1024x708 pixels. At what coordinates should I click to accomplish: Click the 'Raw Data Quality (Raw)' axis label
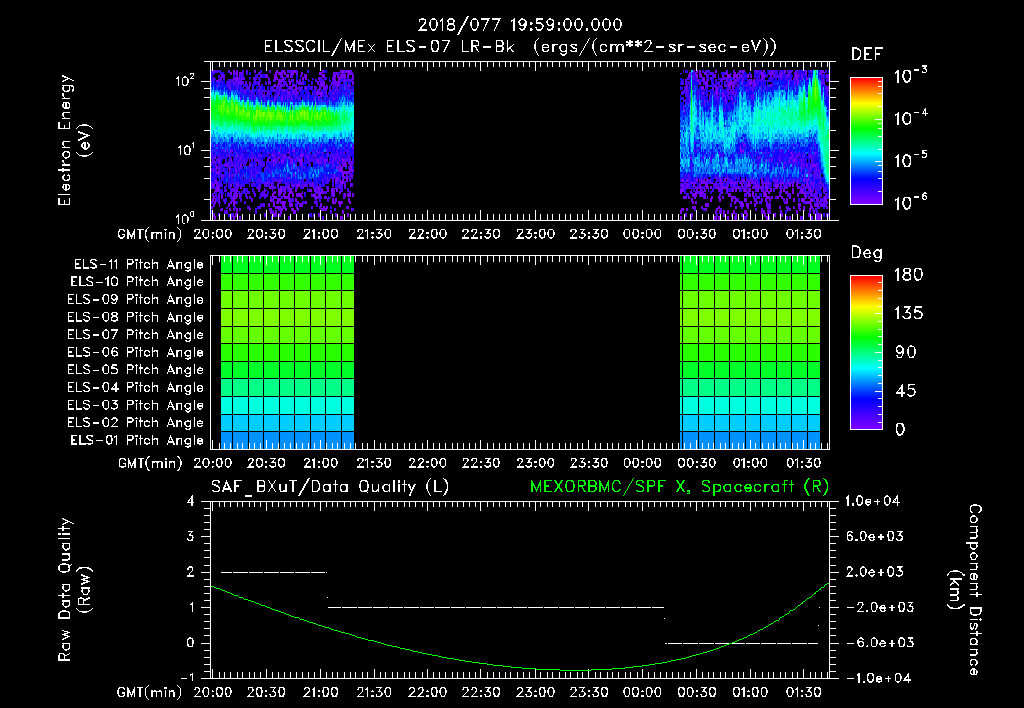pyautogui.click(x=74, y=590)
